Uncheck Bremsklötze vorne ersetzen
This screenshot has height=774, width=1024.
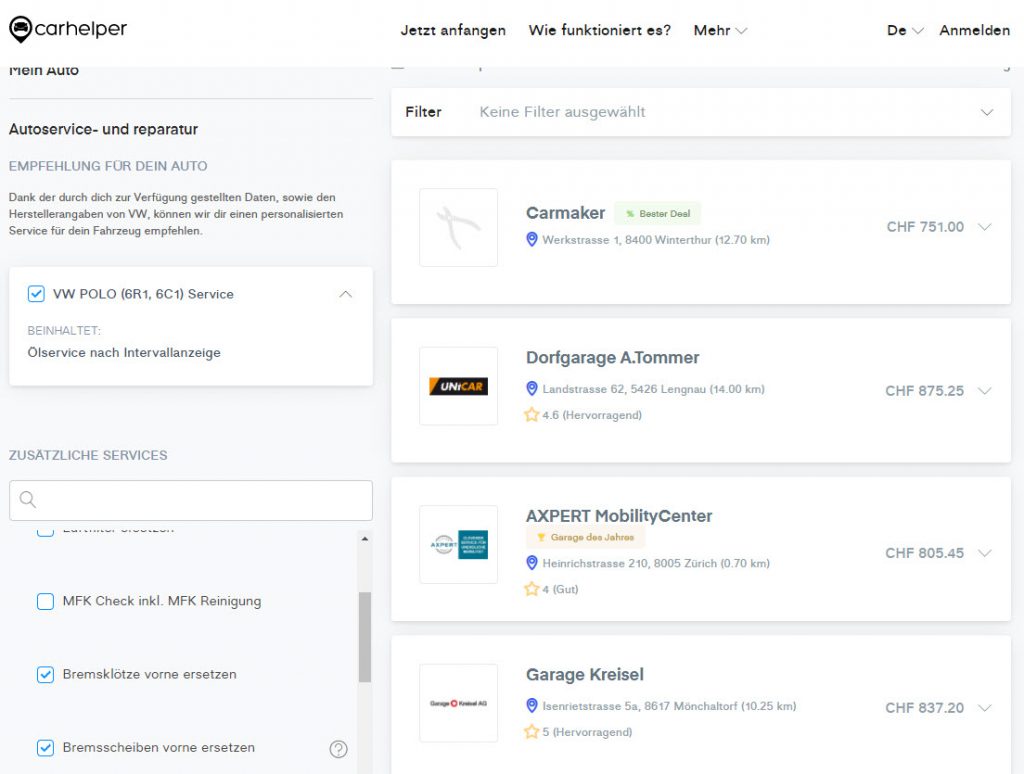pyautogui.click(x=45, y=675)
